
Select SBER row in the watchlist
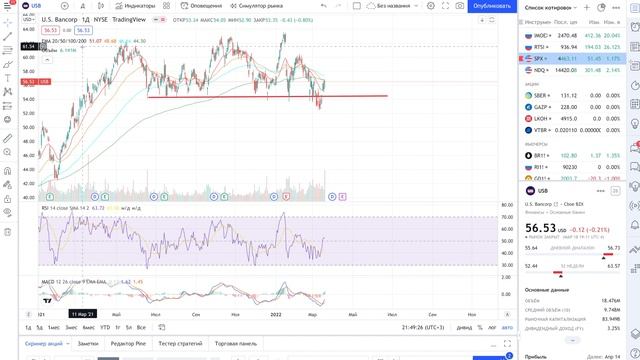point(572,96)
